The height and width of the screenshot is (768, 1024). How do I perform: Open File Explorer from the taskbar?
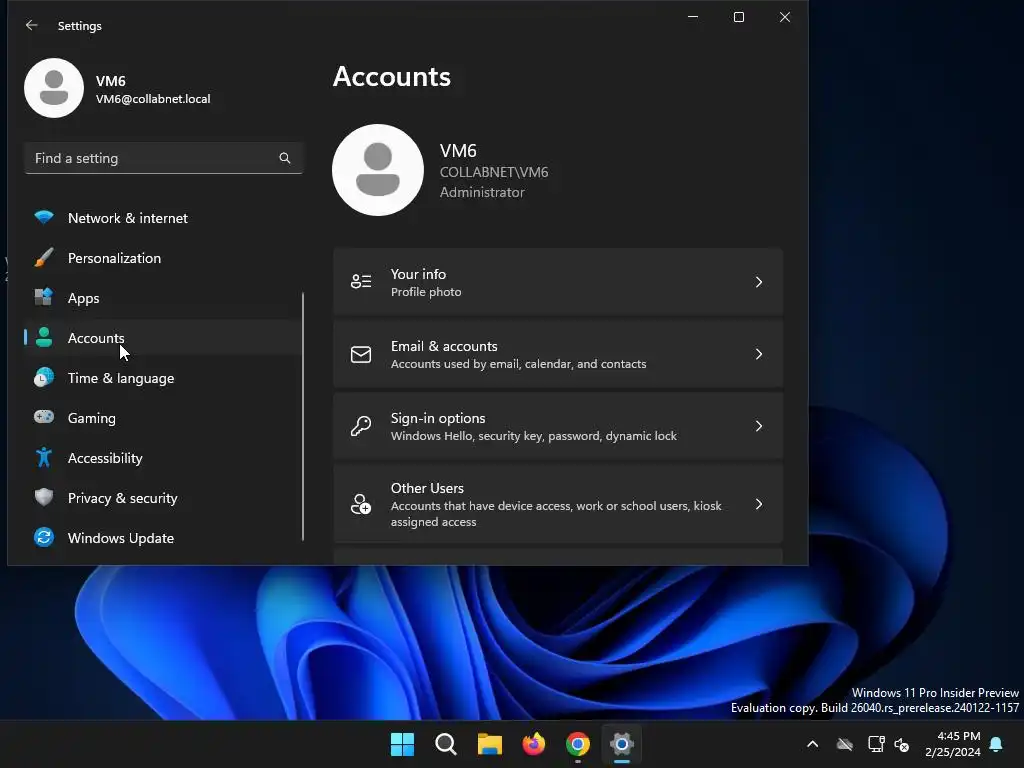coord(490,744)
